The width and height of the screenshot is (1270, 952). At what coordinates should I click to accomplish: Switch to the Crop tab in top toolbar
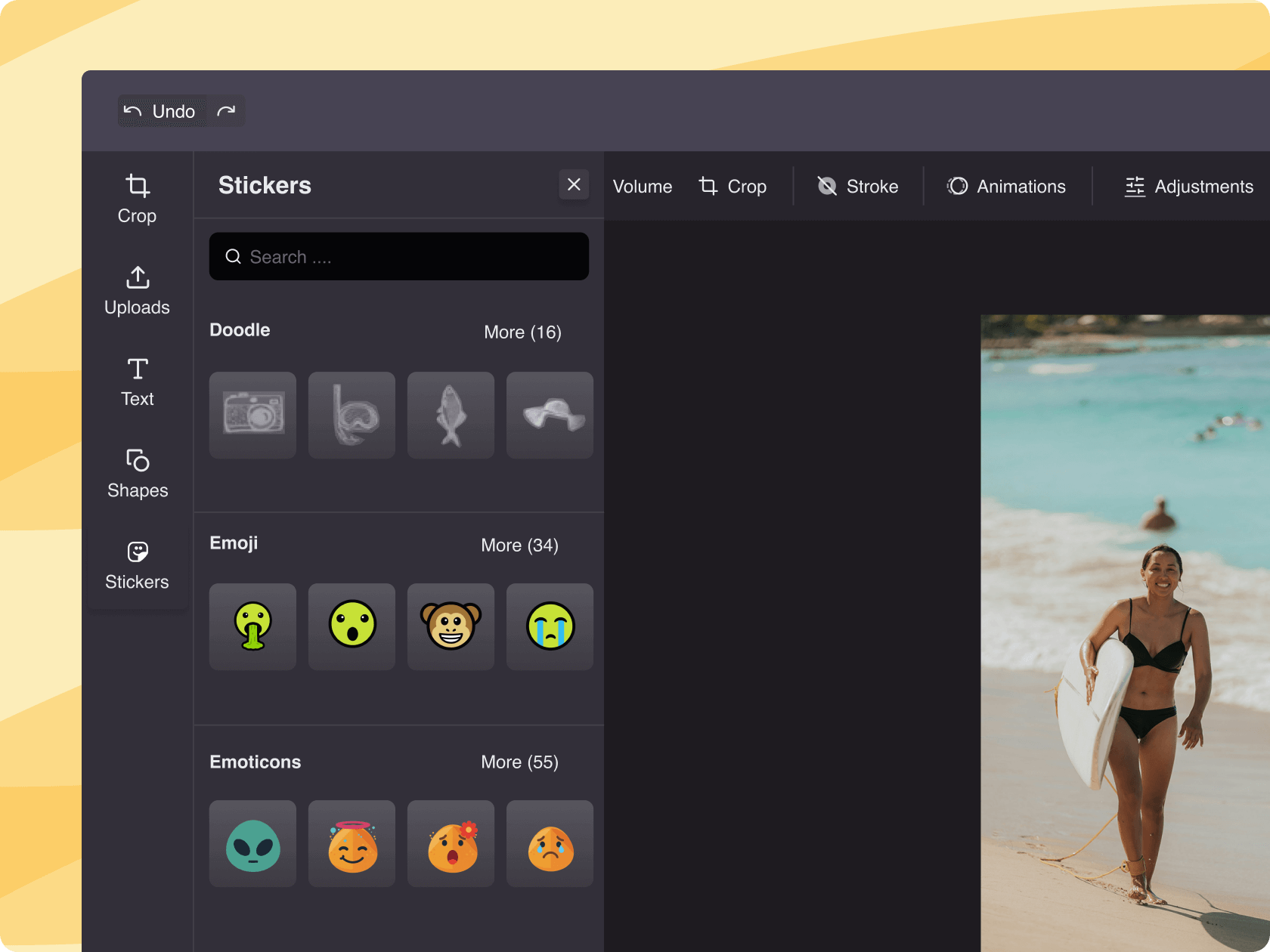click(733, 186)
